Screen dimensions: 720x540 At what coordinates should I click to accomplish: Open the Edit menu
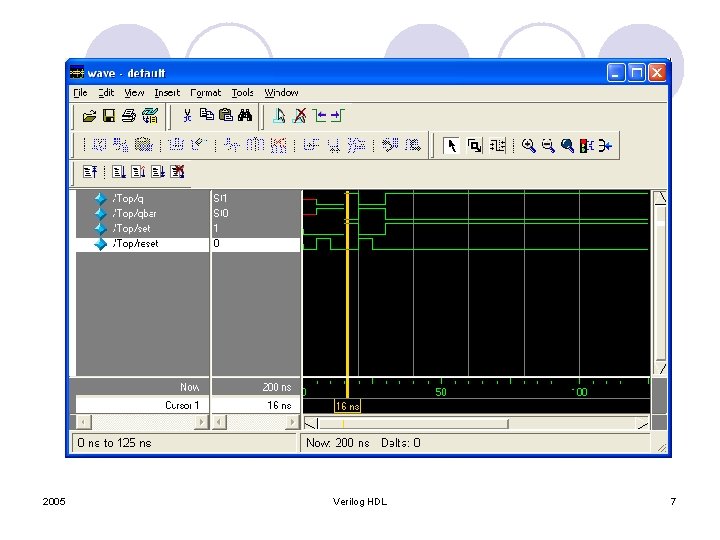pos(106,93)
